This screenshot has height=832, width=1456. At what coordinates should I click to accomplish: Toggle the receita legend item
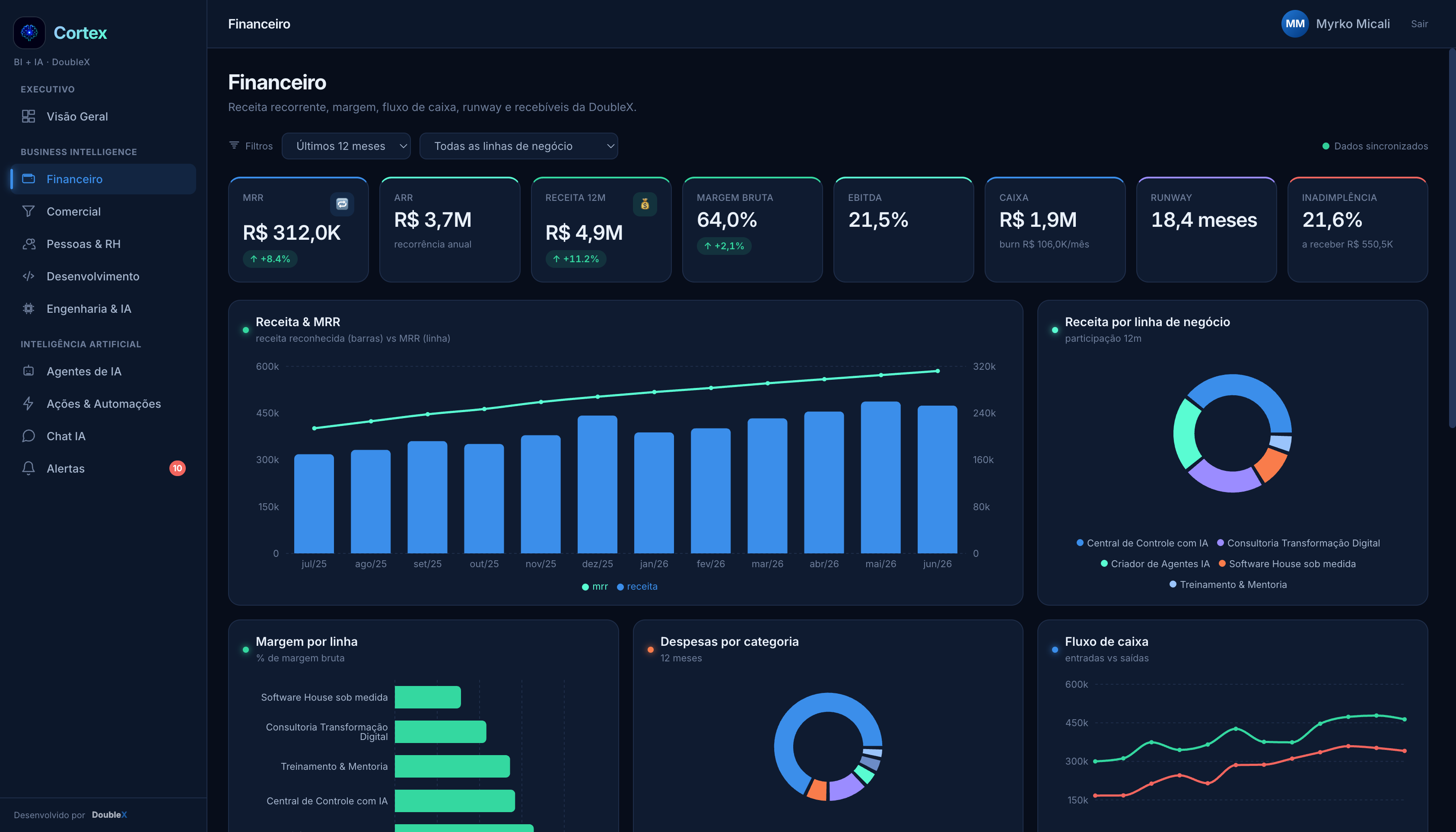637,587
